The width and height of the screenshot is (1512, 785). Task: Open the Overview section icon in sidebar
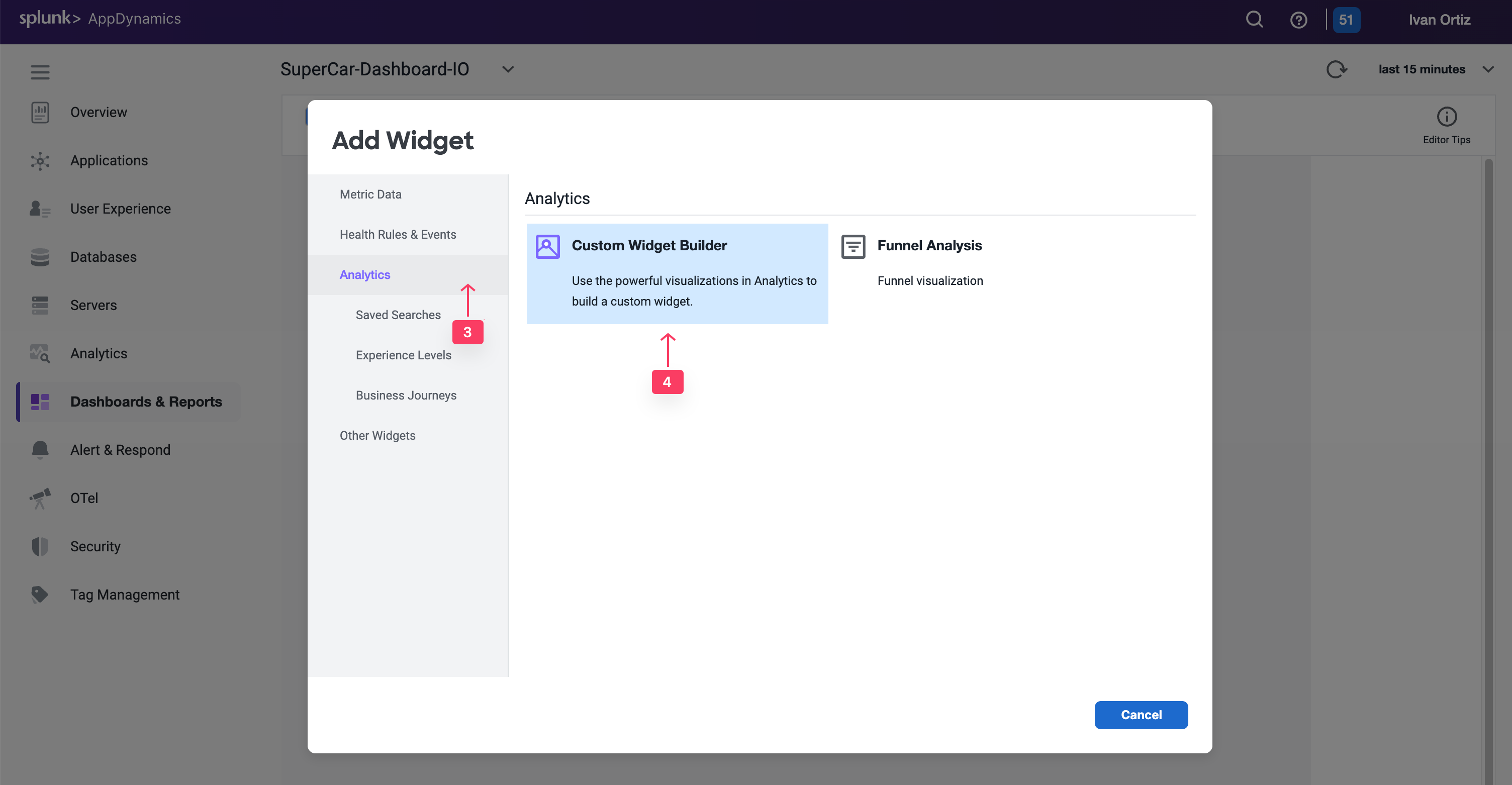click(x=39, y=112)
